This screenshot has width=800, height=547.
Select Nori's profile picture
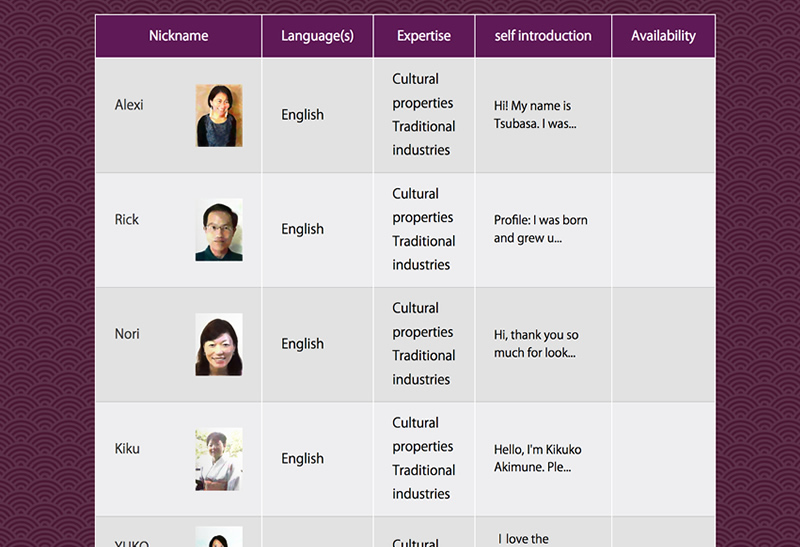219,345
